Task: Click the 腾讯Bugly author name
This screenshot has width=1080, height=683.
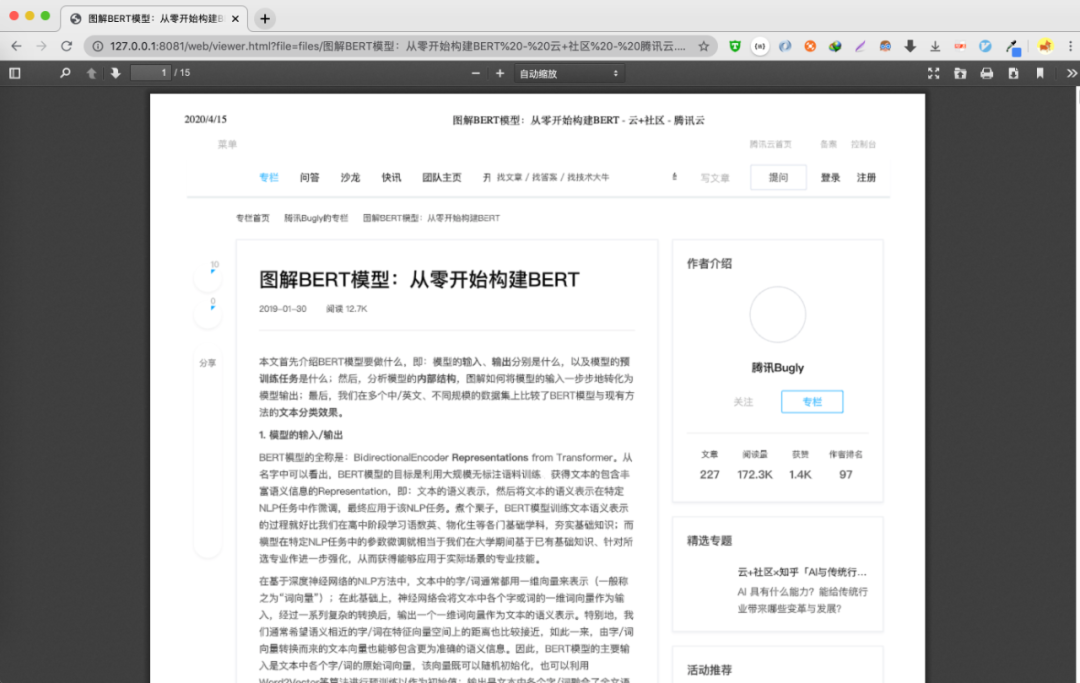Action: click(778, 368)
